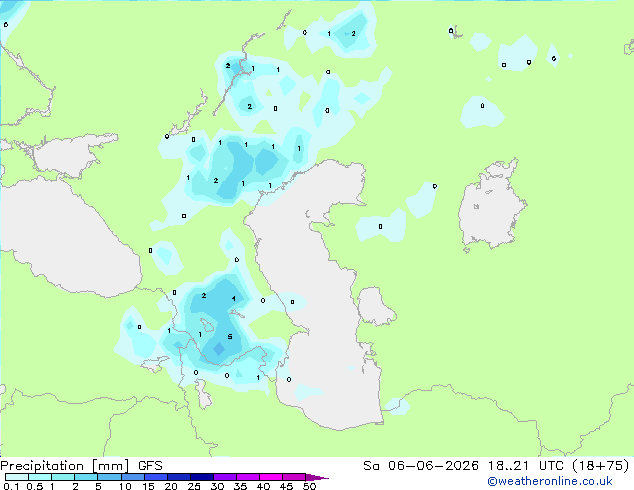This screenshot has height=490, width=634.
Task: Click the 1–2 mm legend color box
Action: tap(63, 477)
